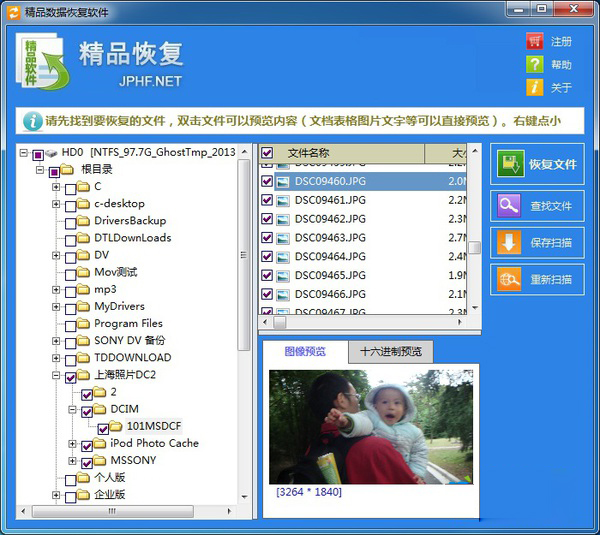Image resolution: width=600 pixels, height=535 pixels.
Task: Select the MSSONY folder in tree
Action: point(133,460)
